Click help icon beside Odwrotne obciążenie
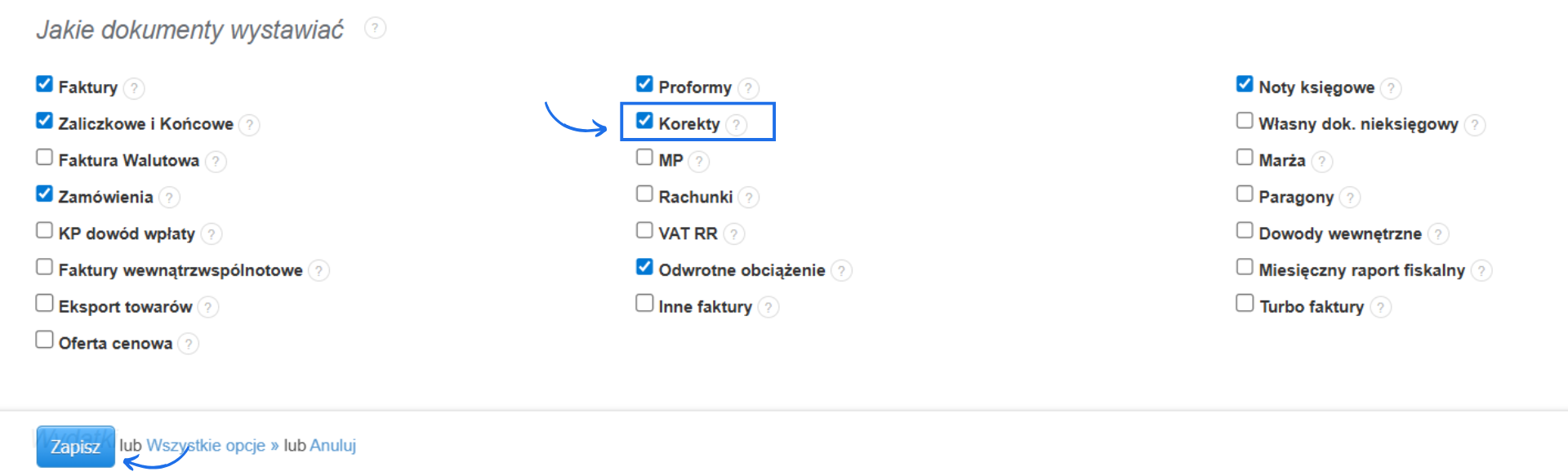 [x=841, y=270]
